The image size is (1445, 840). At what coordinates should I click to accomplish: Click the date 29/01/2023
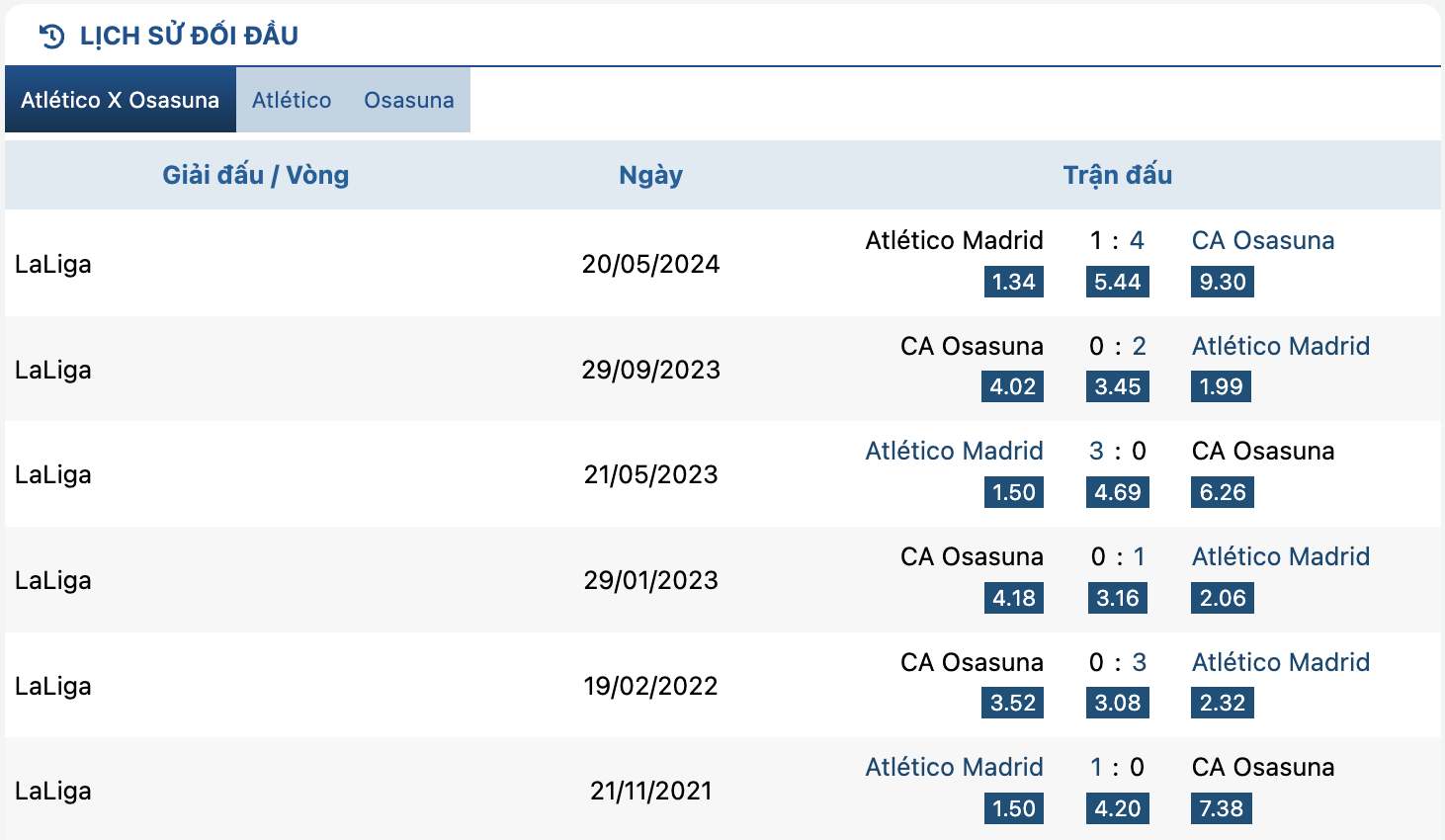click(650, 580)
